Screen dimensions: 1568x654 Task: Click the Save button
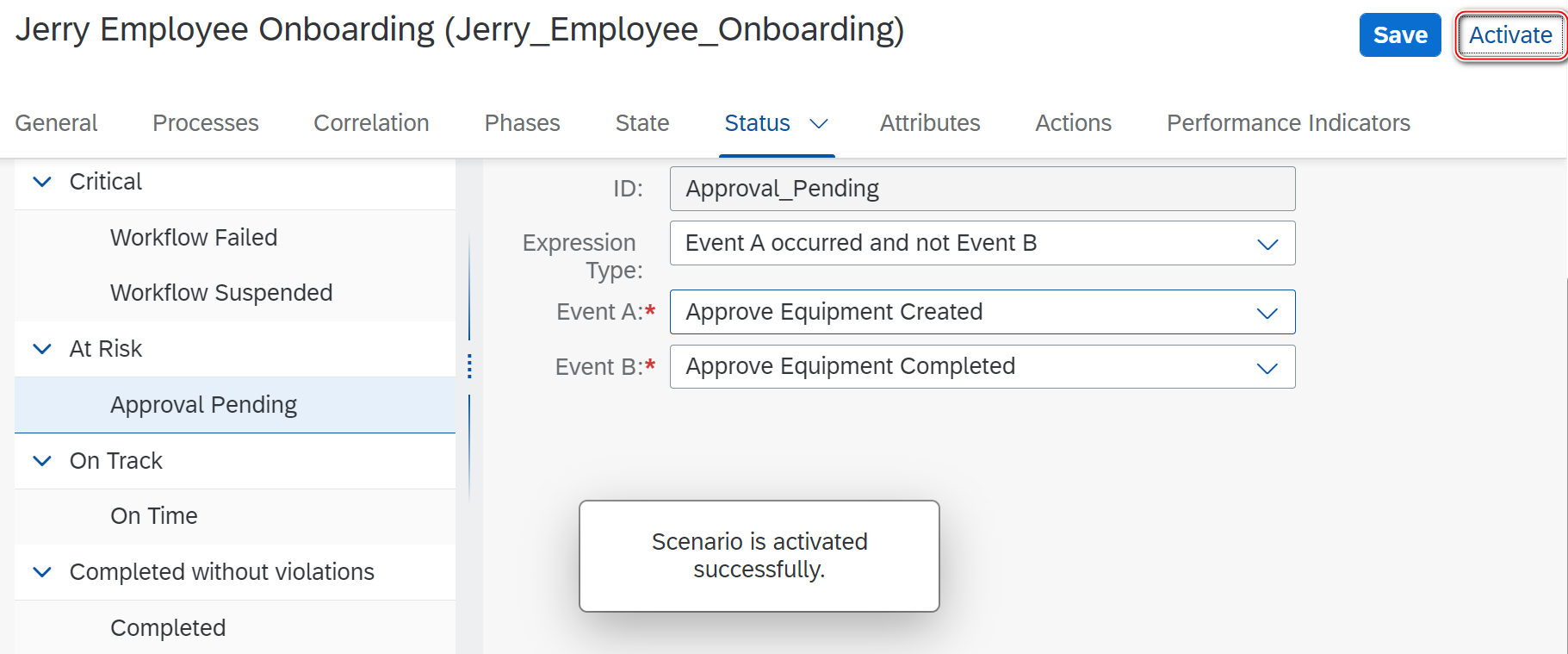1399,35
